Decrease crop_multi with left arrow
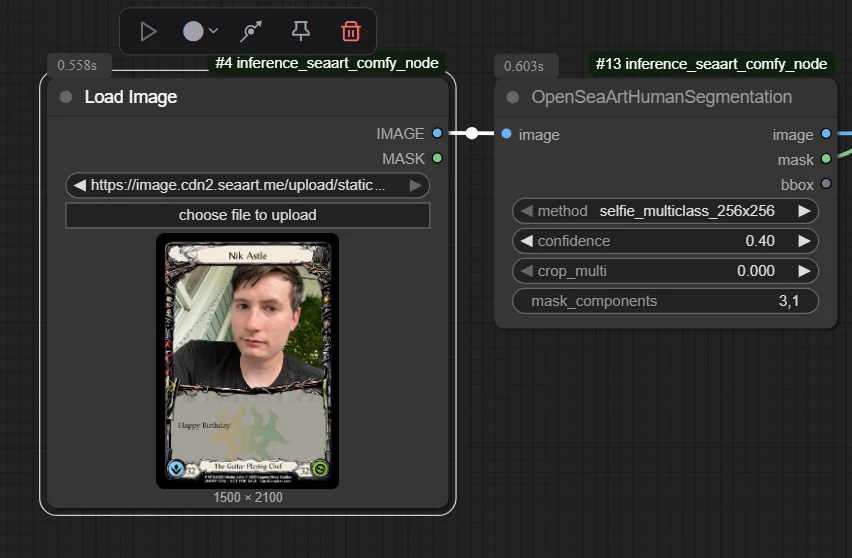852x558 pixels. [x=527, y=271]
